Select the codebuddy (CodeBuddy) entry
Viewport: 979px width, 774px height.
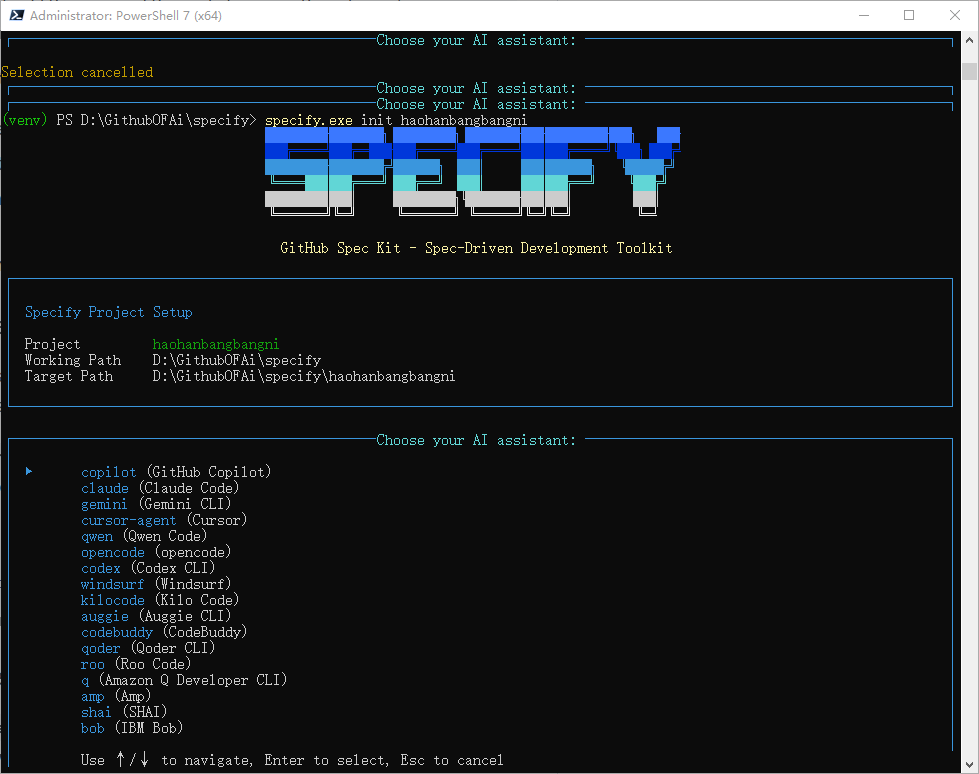coord(164,632)
